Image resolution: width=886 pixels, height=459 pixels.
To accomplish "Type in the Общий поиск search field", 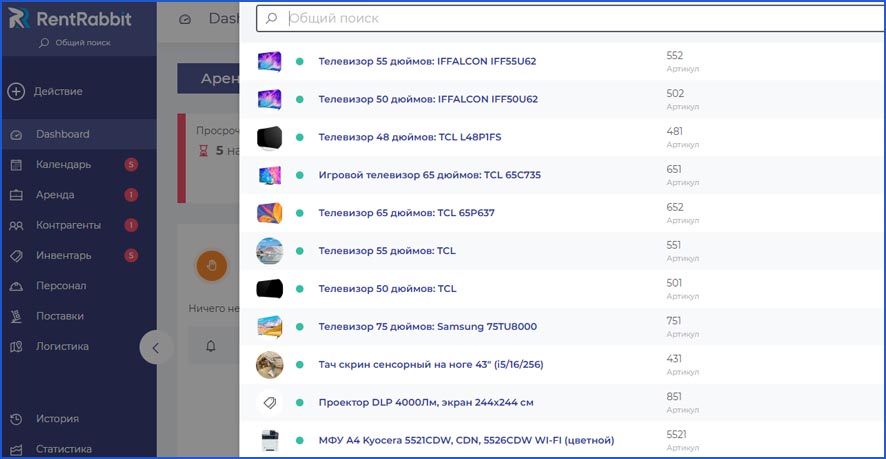I will pyautogui.click(x=570, y=18).
